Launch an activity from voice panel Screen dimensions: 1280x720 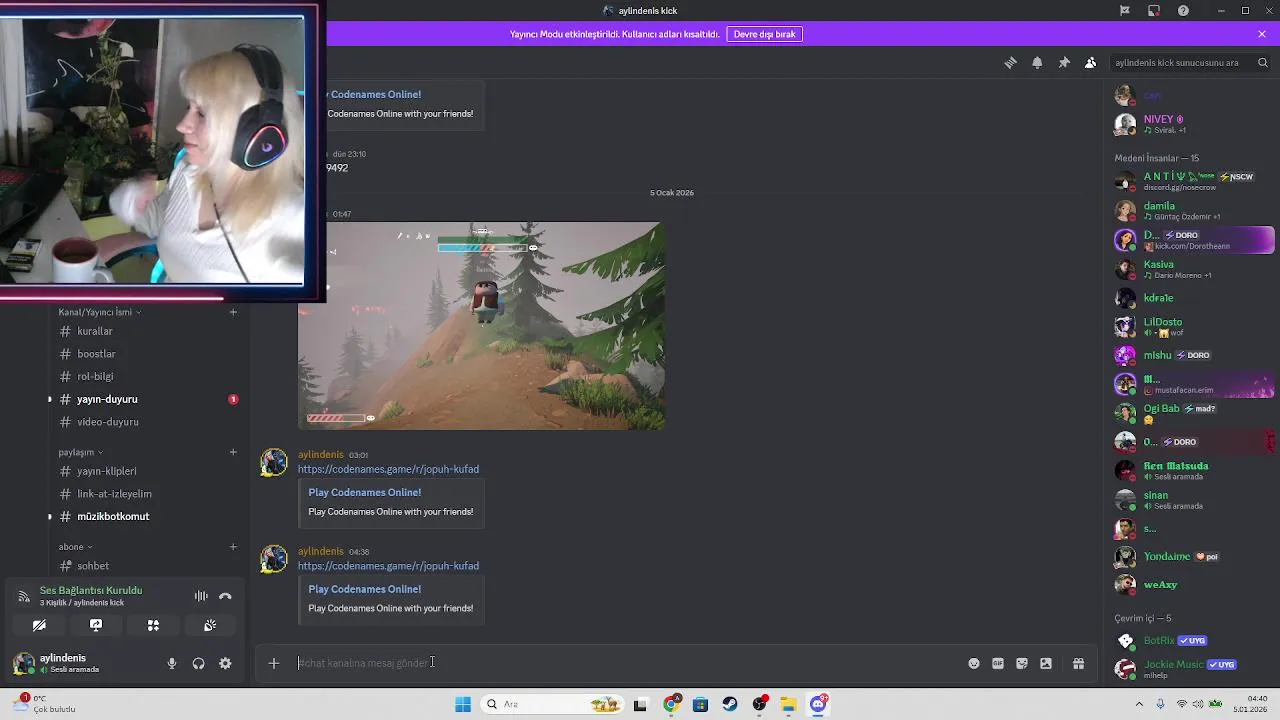pyautogui.click(x=153, y=625)
